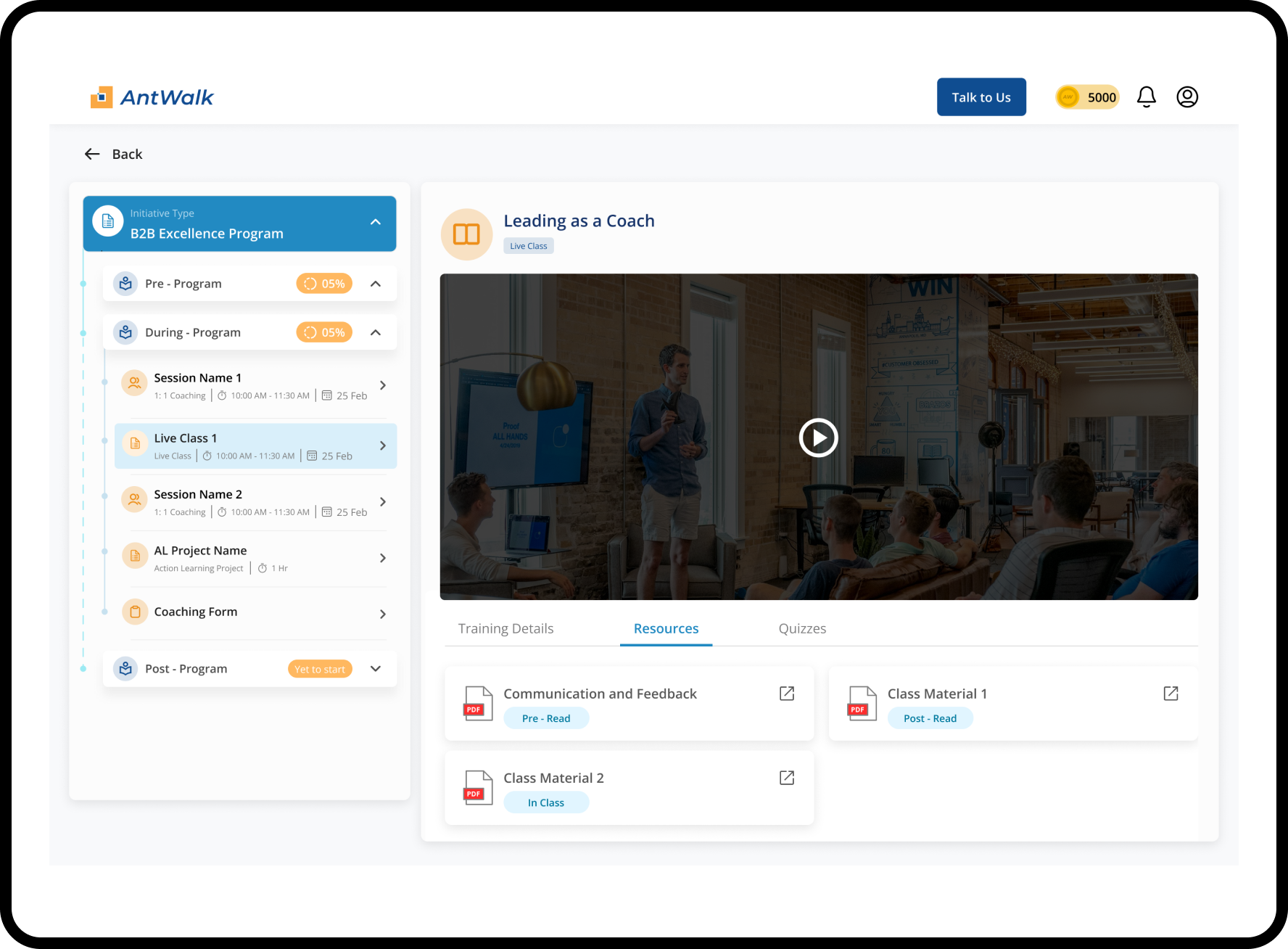Image resolution: width=1288 pixels, height=949 pixels.
Task: Click the Post - Read tag
Action: 930,718
